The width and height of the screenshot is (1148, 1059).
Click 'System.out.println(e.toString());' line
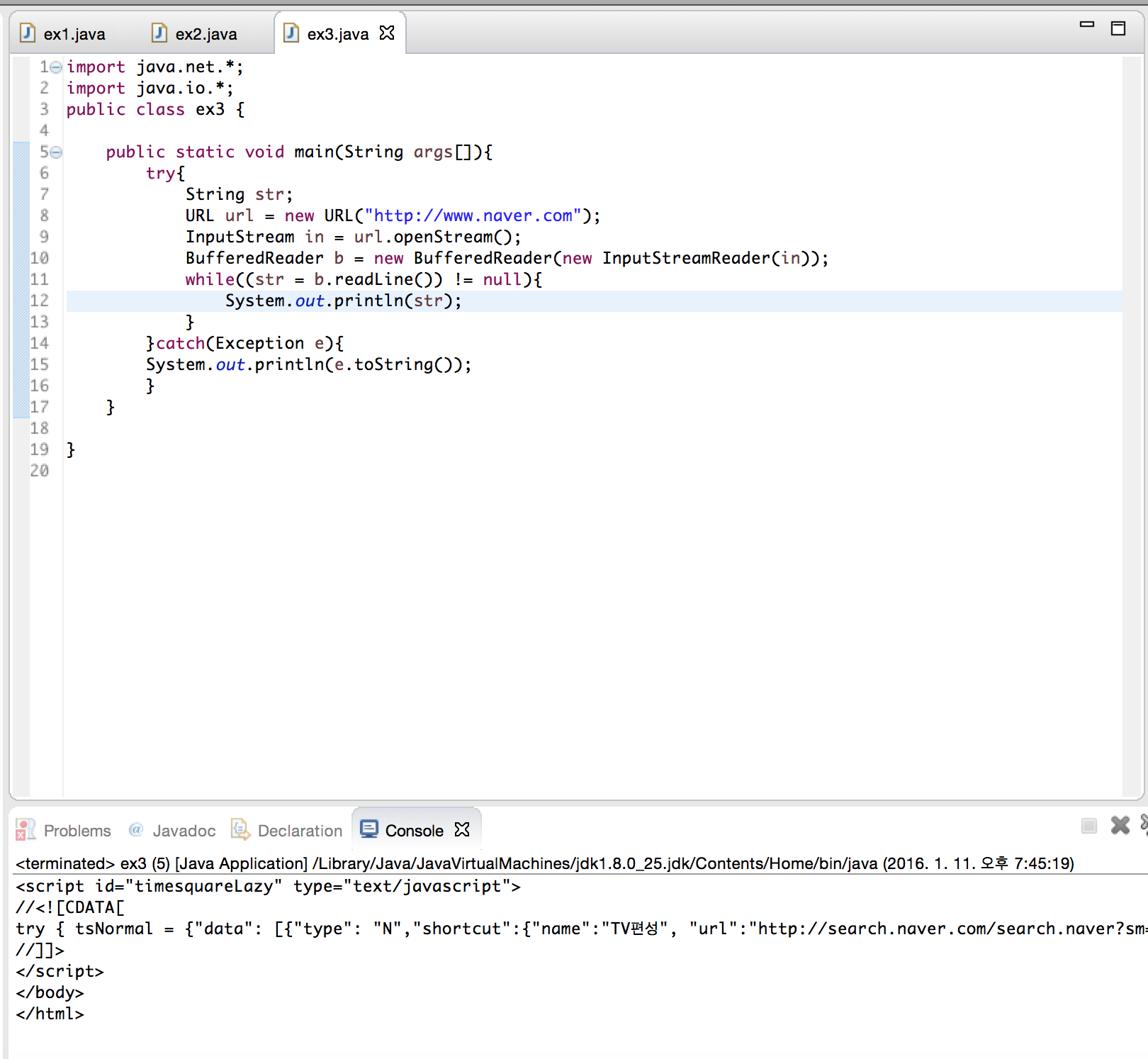(309, 365)
